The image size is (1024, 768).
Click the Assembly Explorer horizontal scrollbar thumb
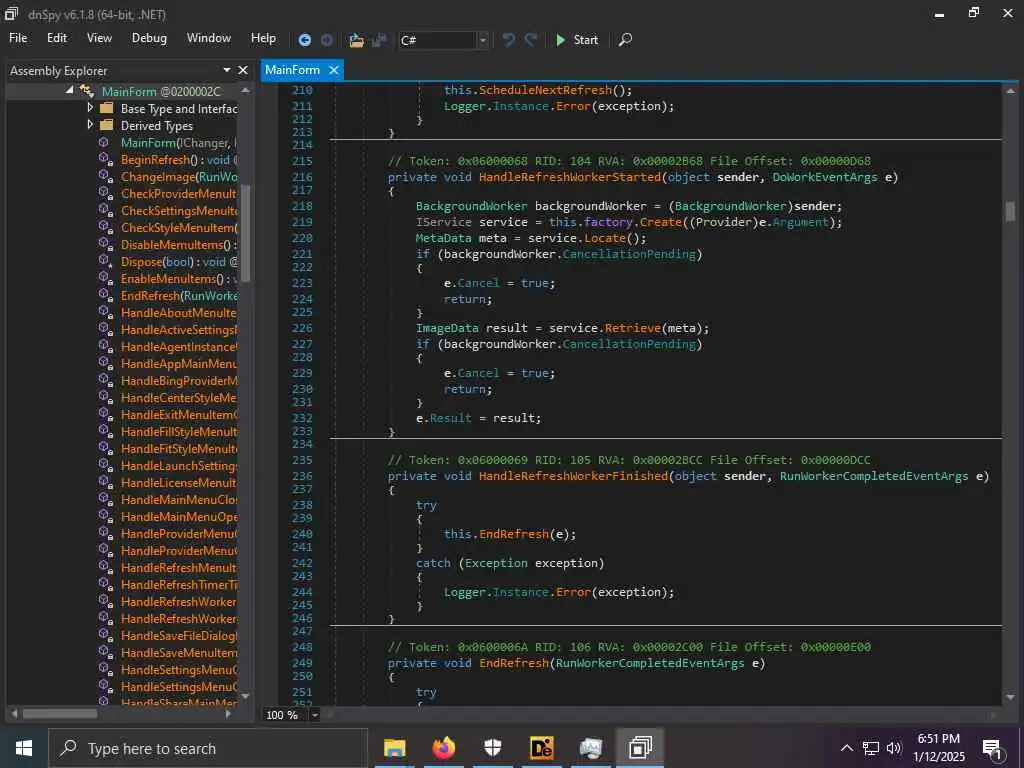(x=59, y=714)
